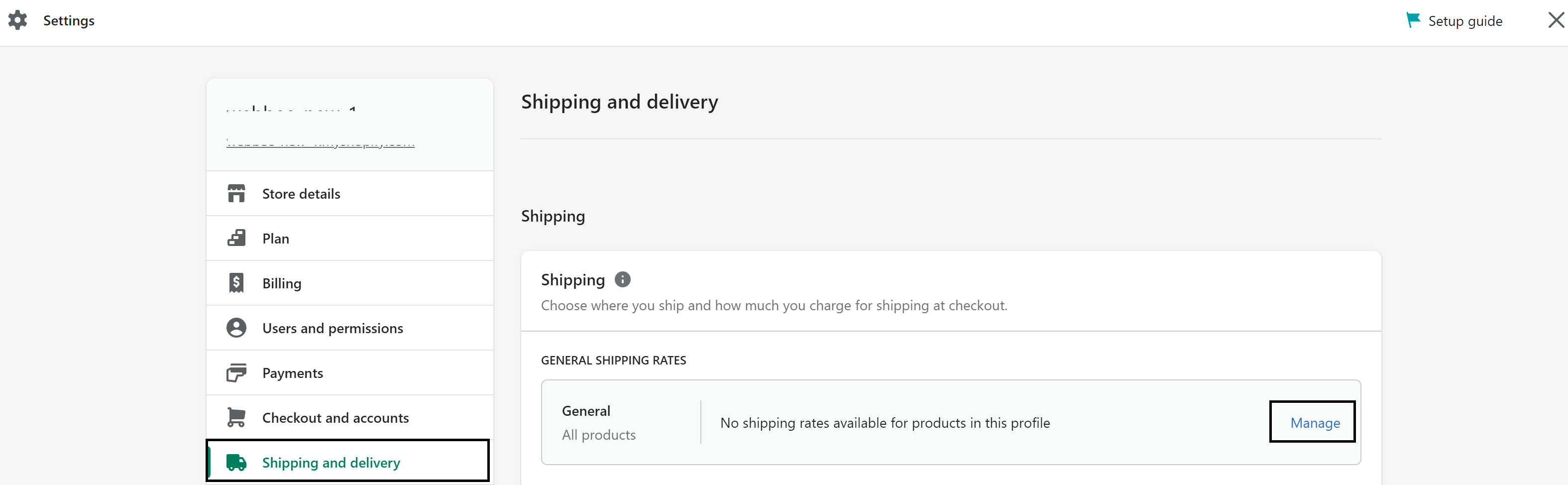The height and width of the screenshot is (485, 1568).
Task: Click the Payments card icon
Action: [x=236, y=372]
